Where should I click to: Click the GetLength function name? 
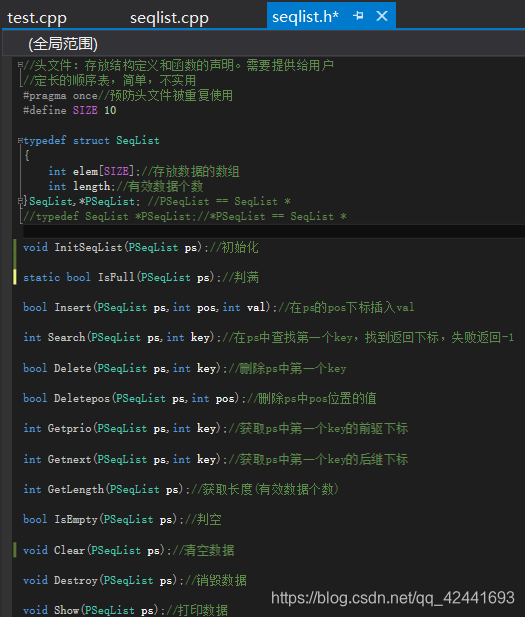point(76,489)
